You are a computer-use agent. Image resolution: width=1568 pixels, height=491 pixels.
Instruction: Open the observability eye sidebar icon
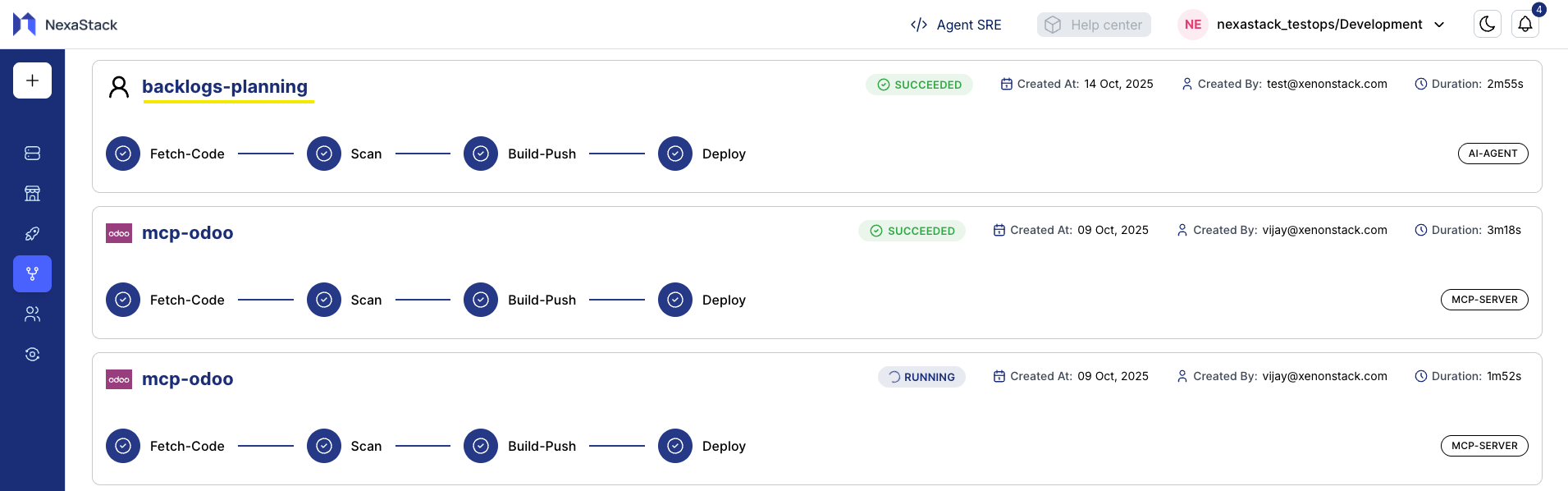32,355
